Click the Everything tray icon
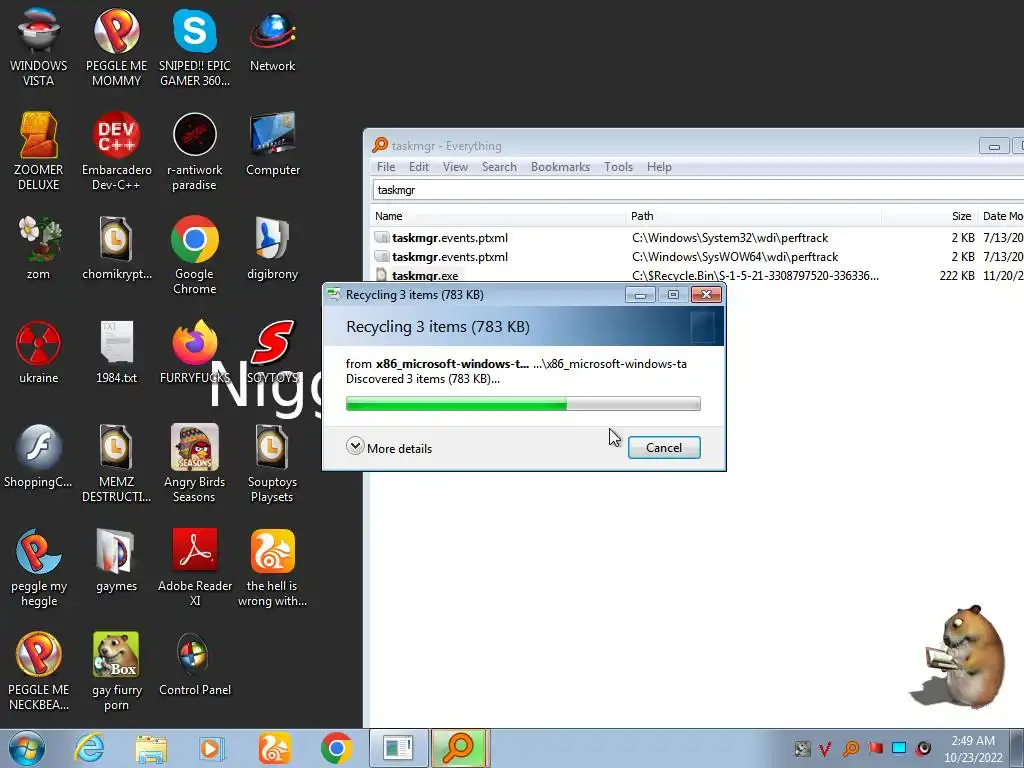The height and width of the screenshot is (768, 1024). [x=851, y=748]
